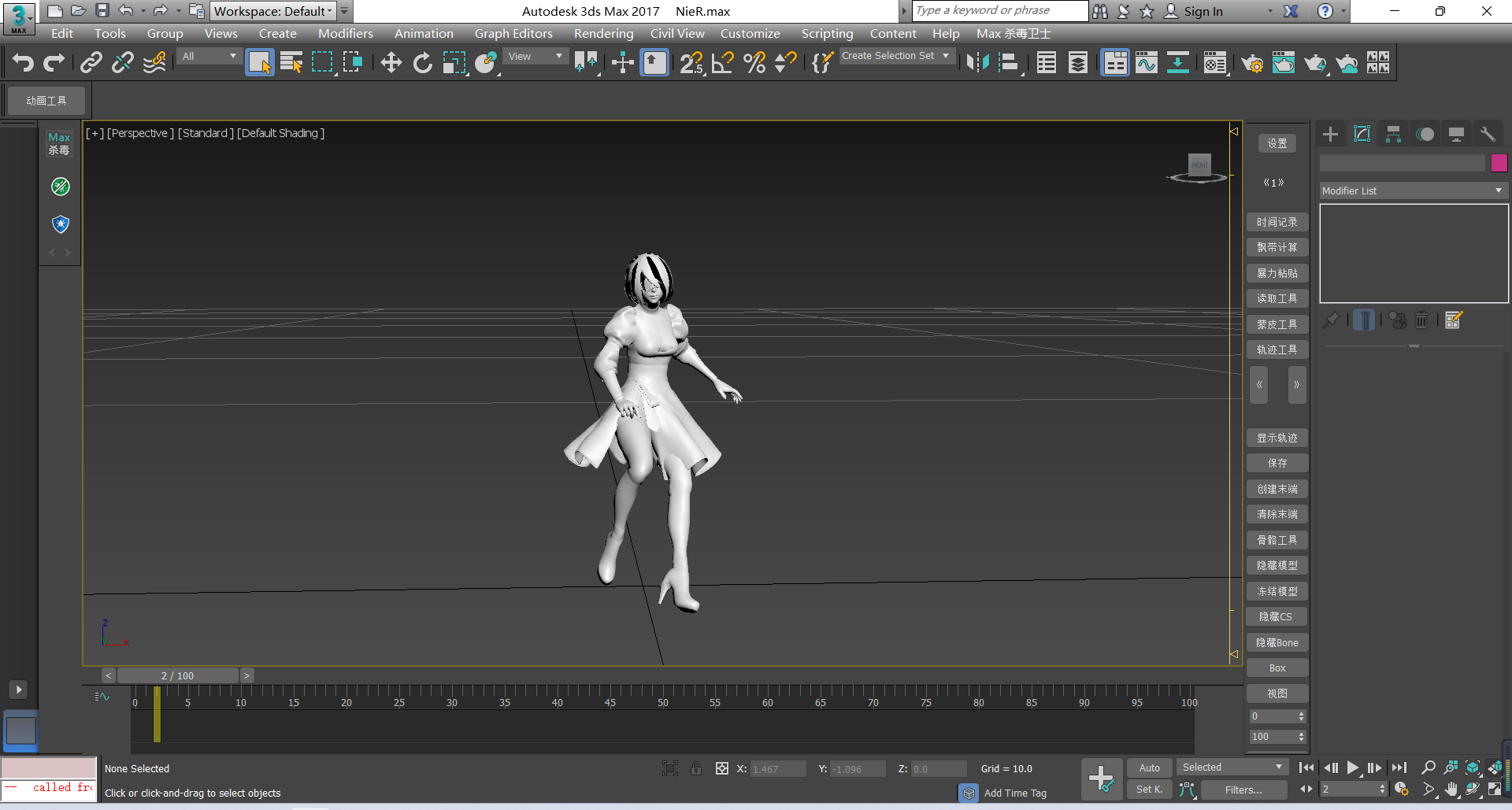Click the 设置 button
Viewport: 1512px width, 810px height.
pyautogui.click(x=1277, y=143)
